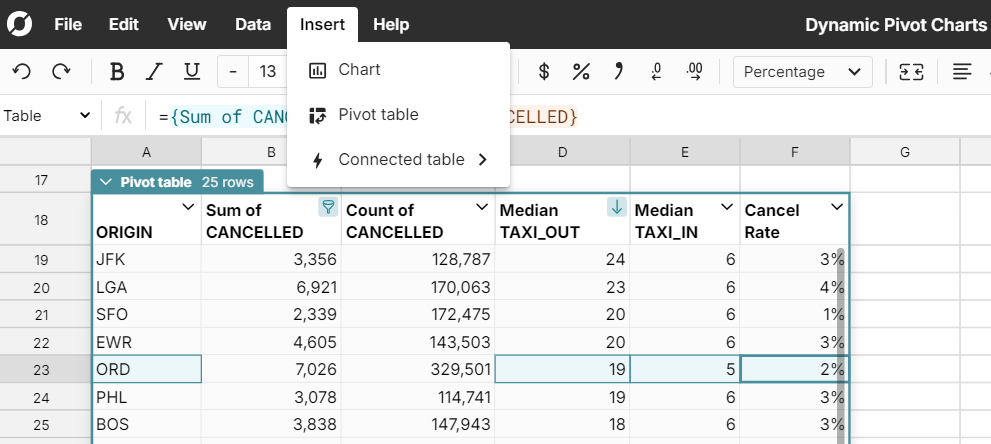Open Connected table submenu

tap(400, 160)
